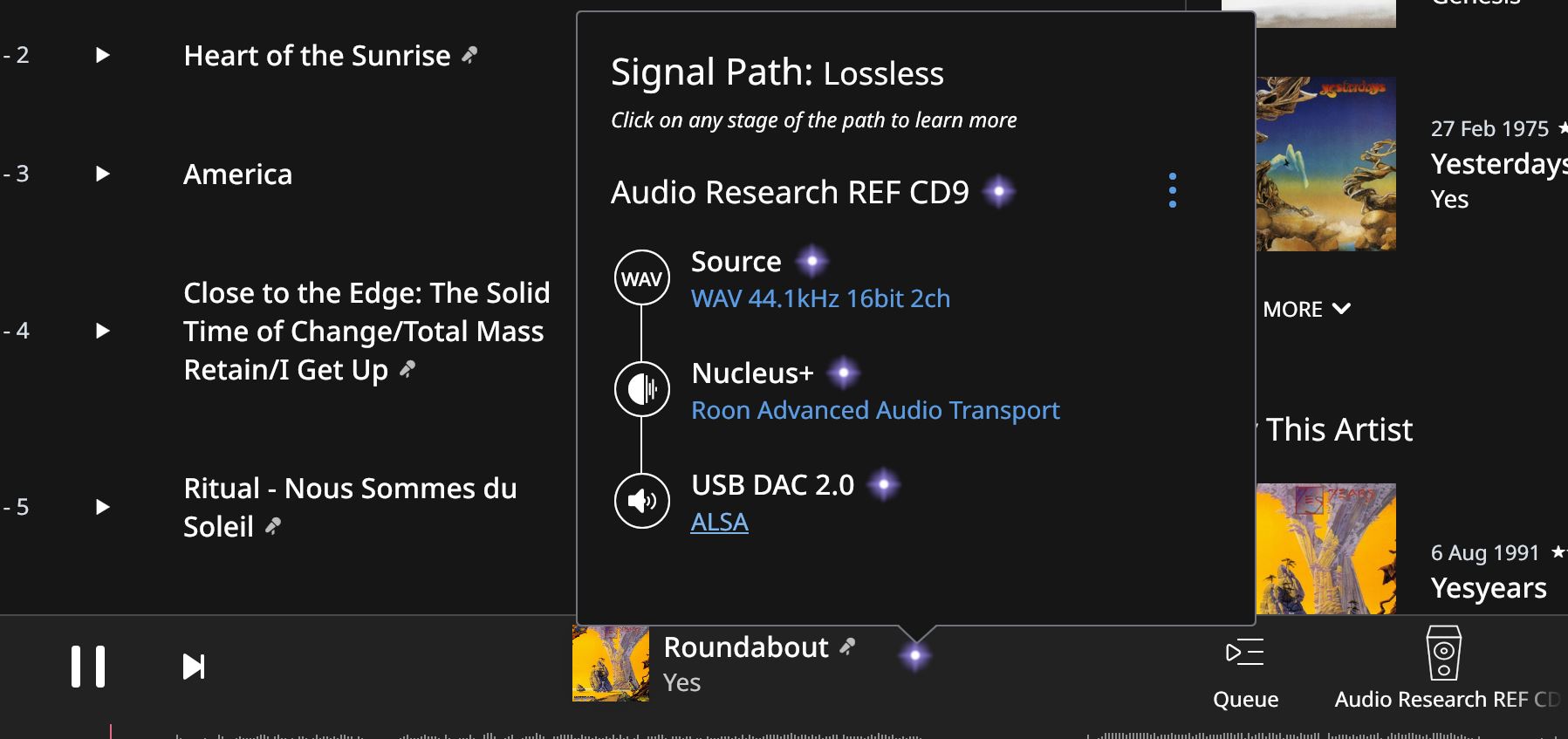
Task: Select the Heart of the Sunrise title
Action: click(x=317, y=56)
